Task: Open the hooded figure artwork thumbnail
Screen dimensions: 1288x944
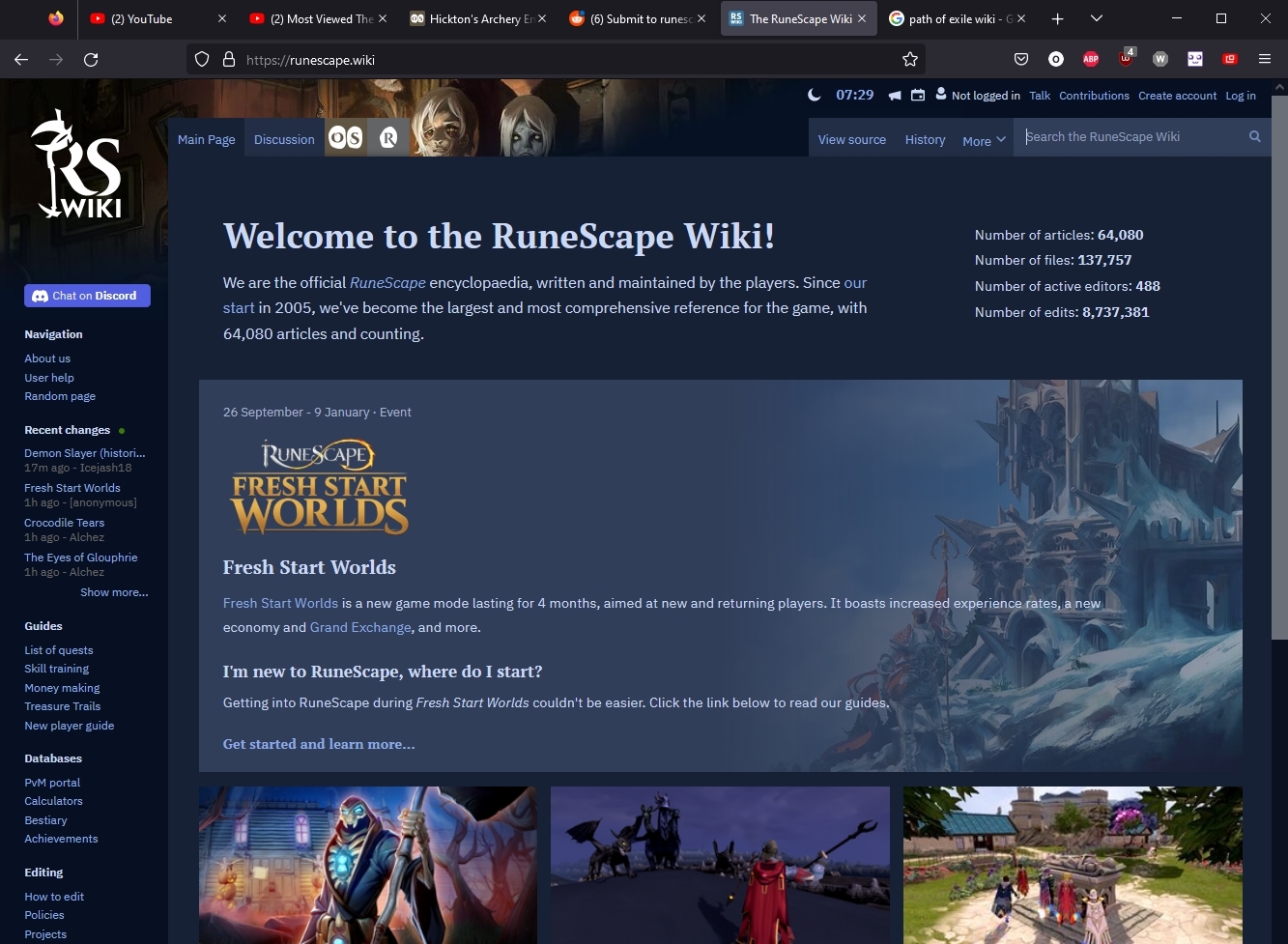Action: (368, 865)
